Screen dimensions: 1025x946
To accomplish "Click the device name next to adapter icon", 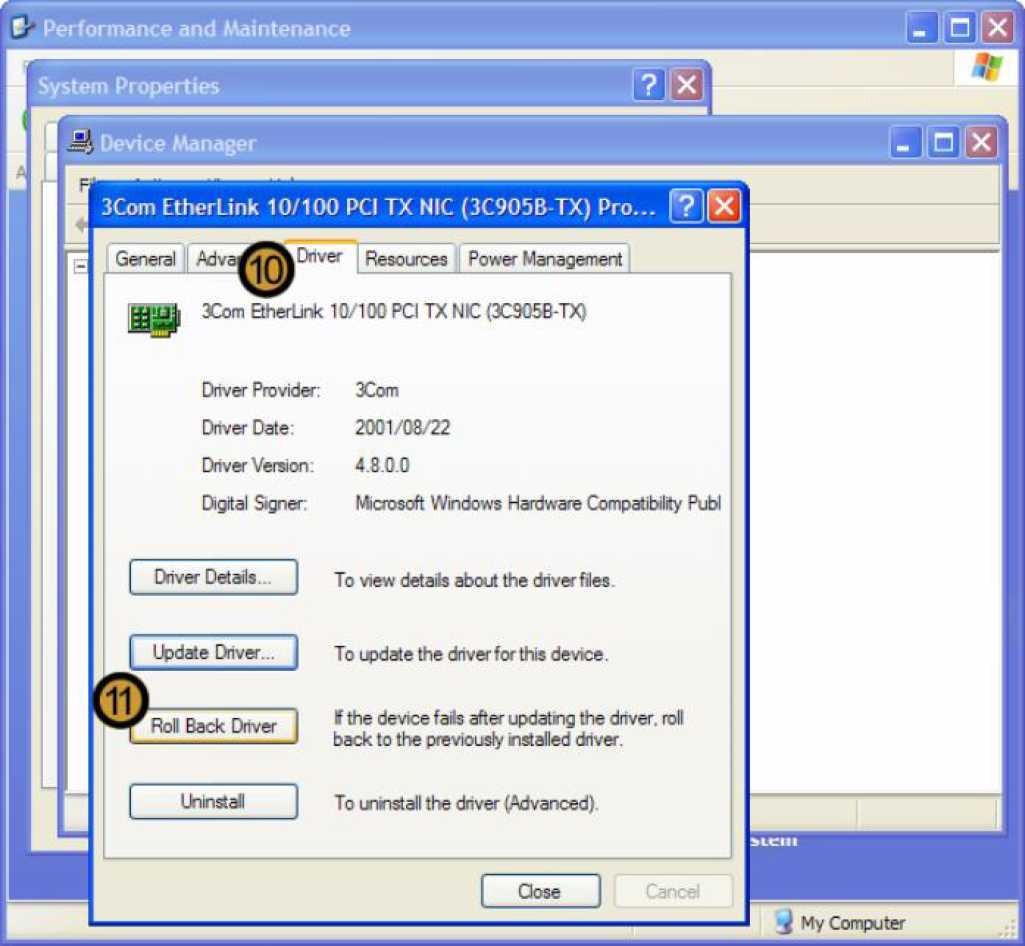I will 394,311.
